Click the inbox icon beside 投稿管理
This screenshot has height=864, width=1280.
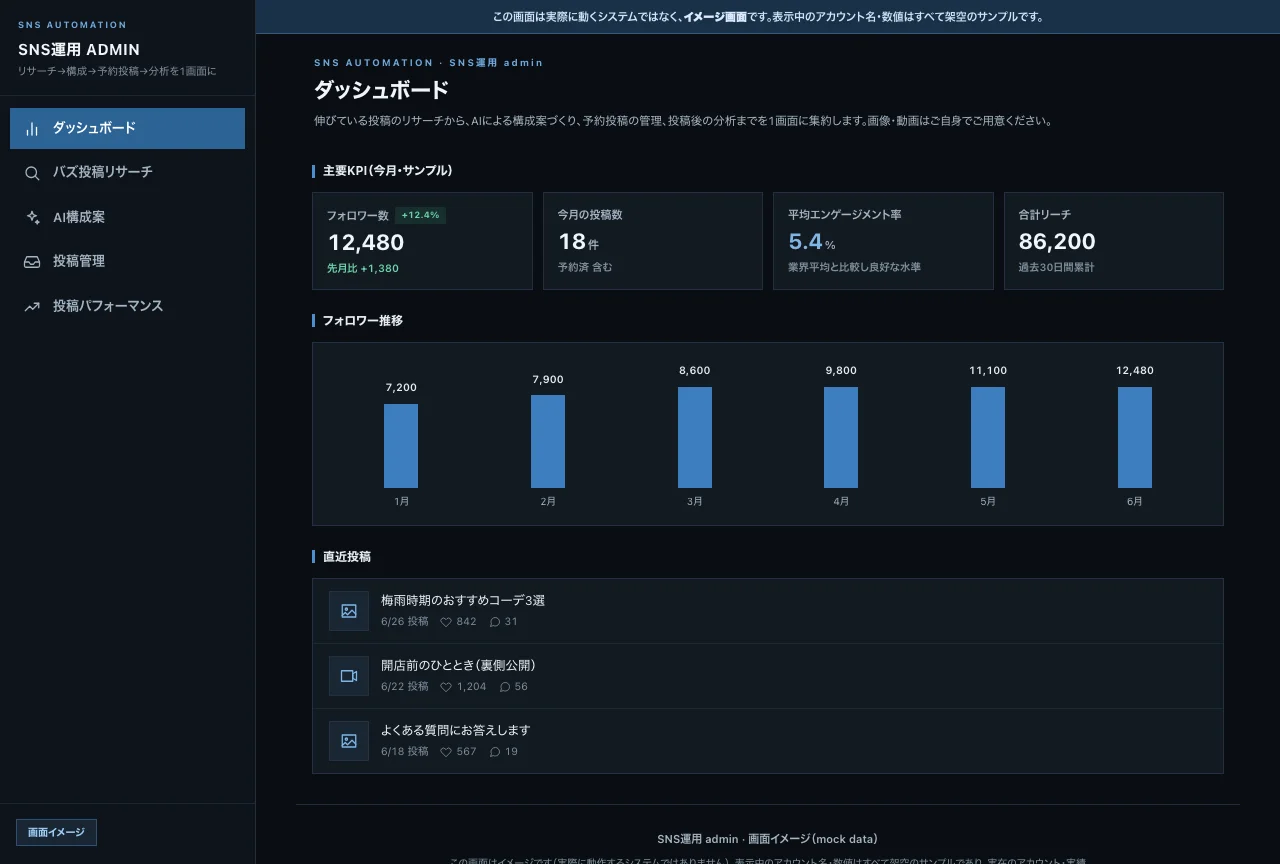32,262
